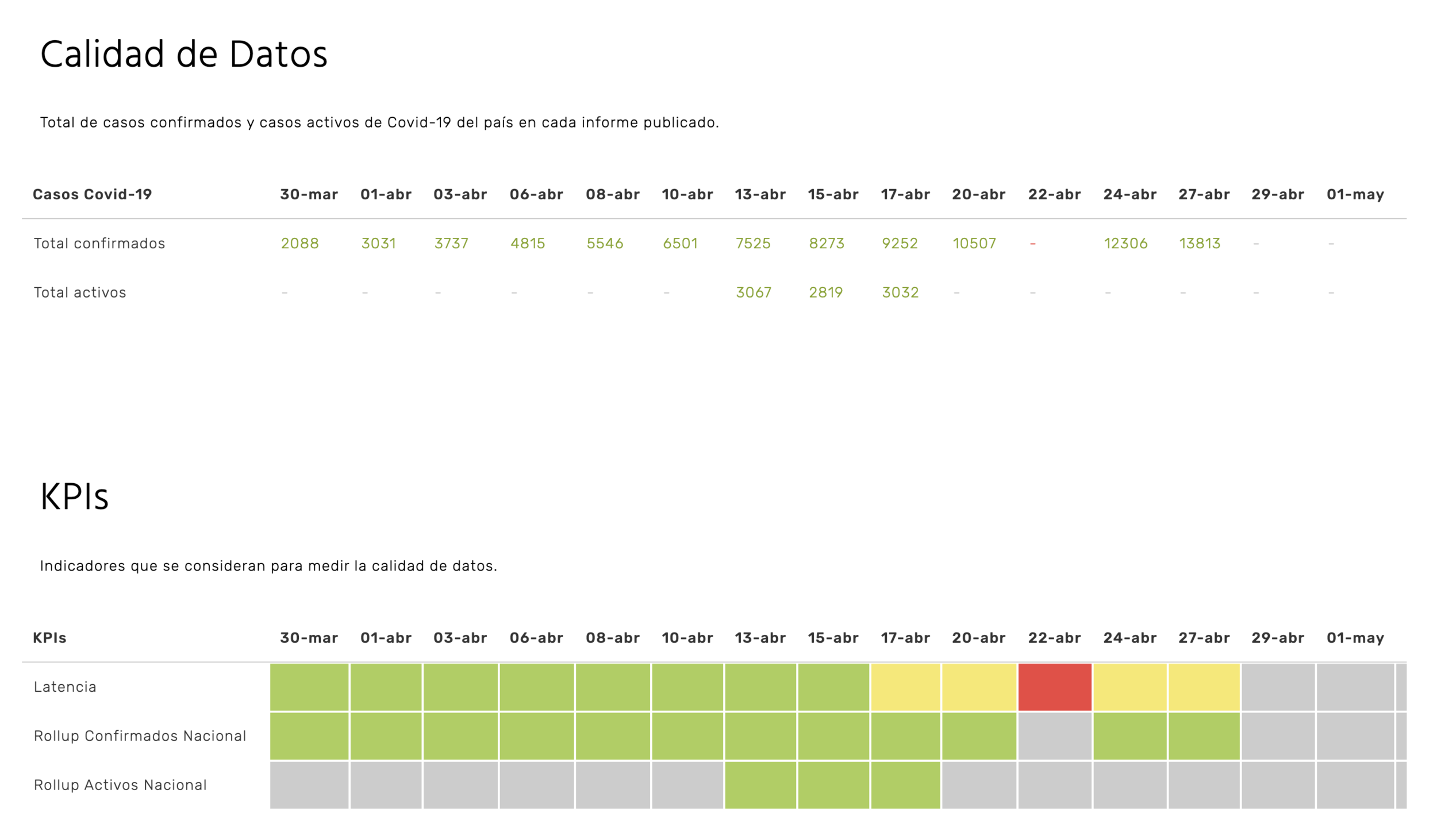Click the Total activos value 3067

click(754, 292)
